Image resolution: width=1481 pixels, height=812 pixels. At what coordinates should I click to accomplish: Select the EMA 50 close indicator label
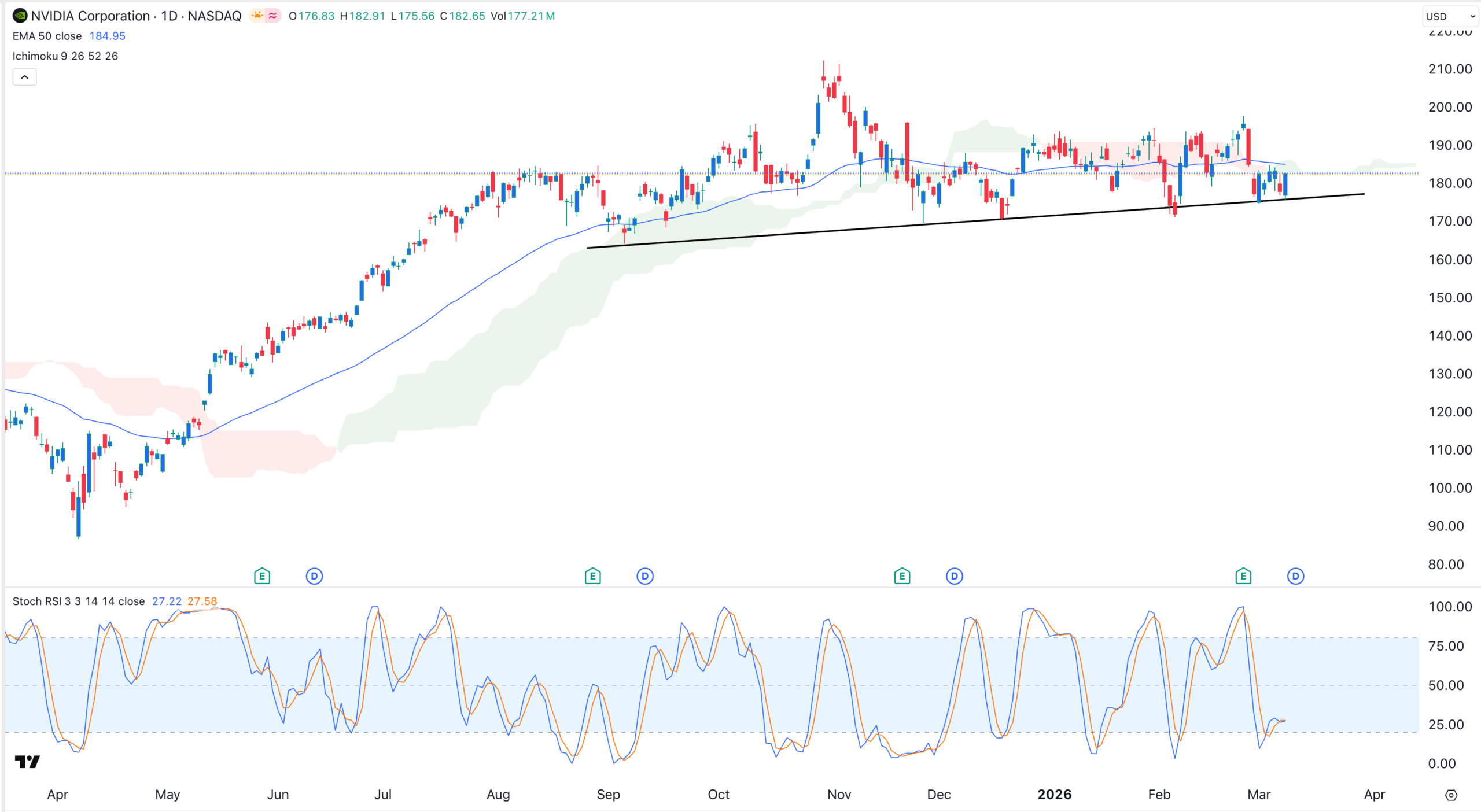(x=47, y=36)
